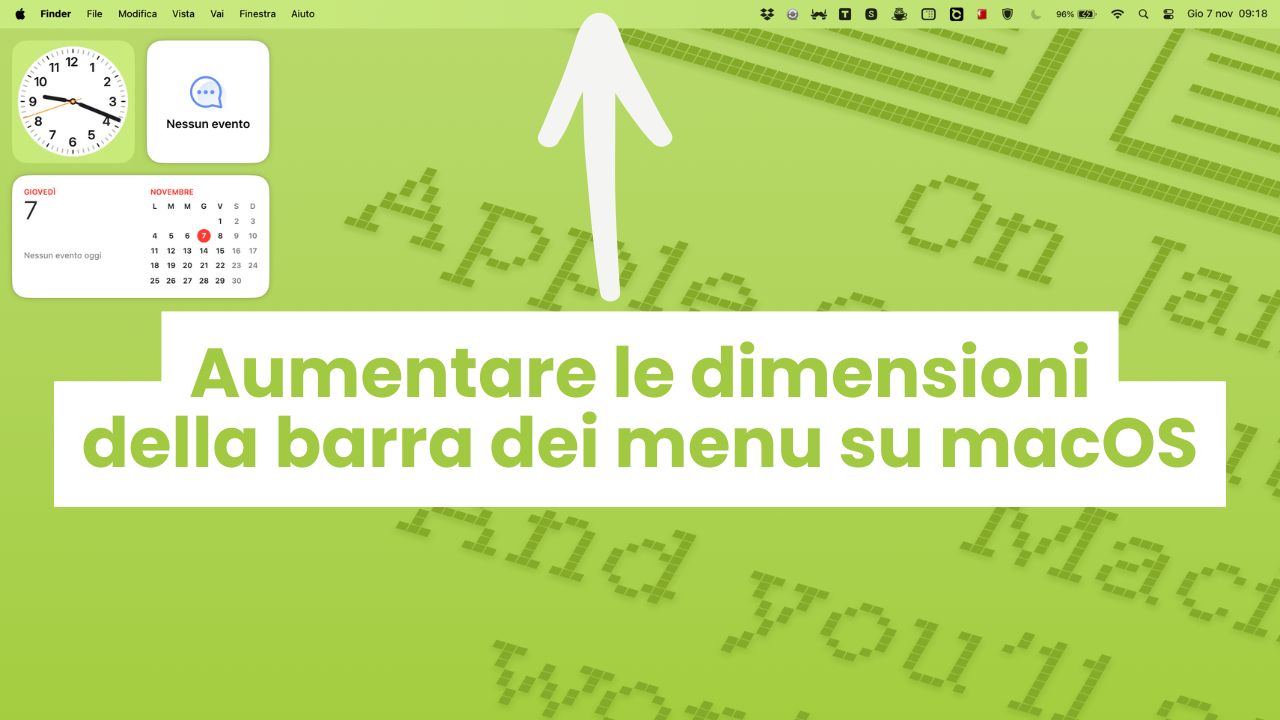Click the blue chat bubble icon
This screenshot has width=1280, height=720.
pos(207,92)
